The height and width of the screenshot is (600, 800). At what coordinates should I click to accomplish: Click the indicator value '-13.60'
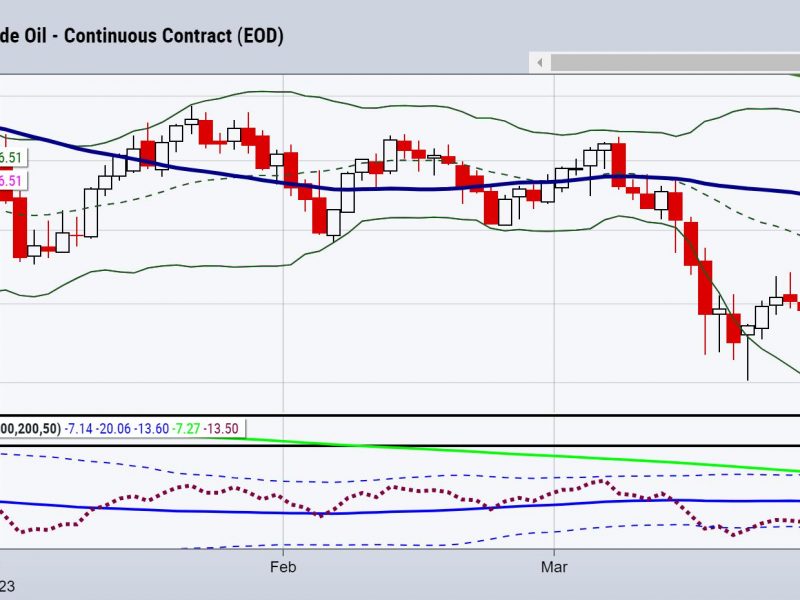[151, 429]
